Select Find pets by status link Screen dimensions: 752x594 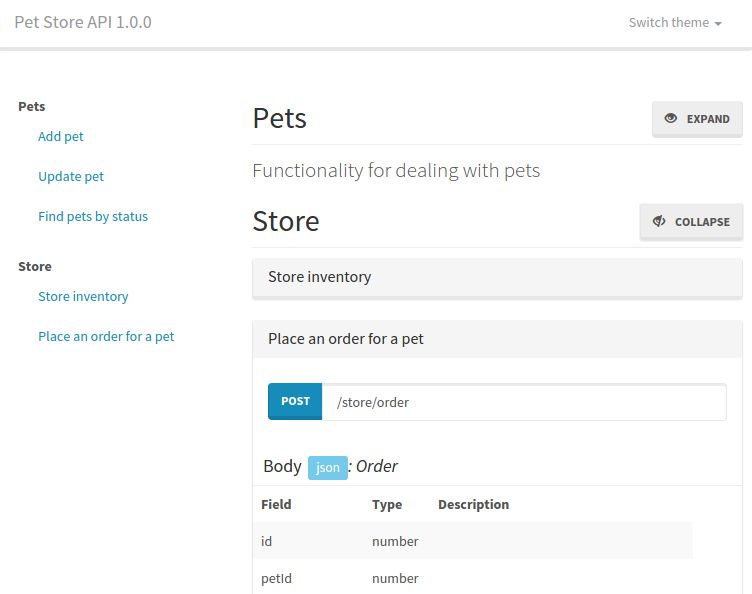point(93,216)
